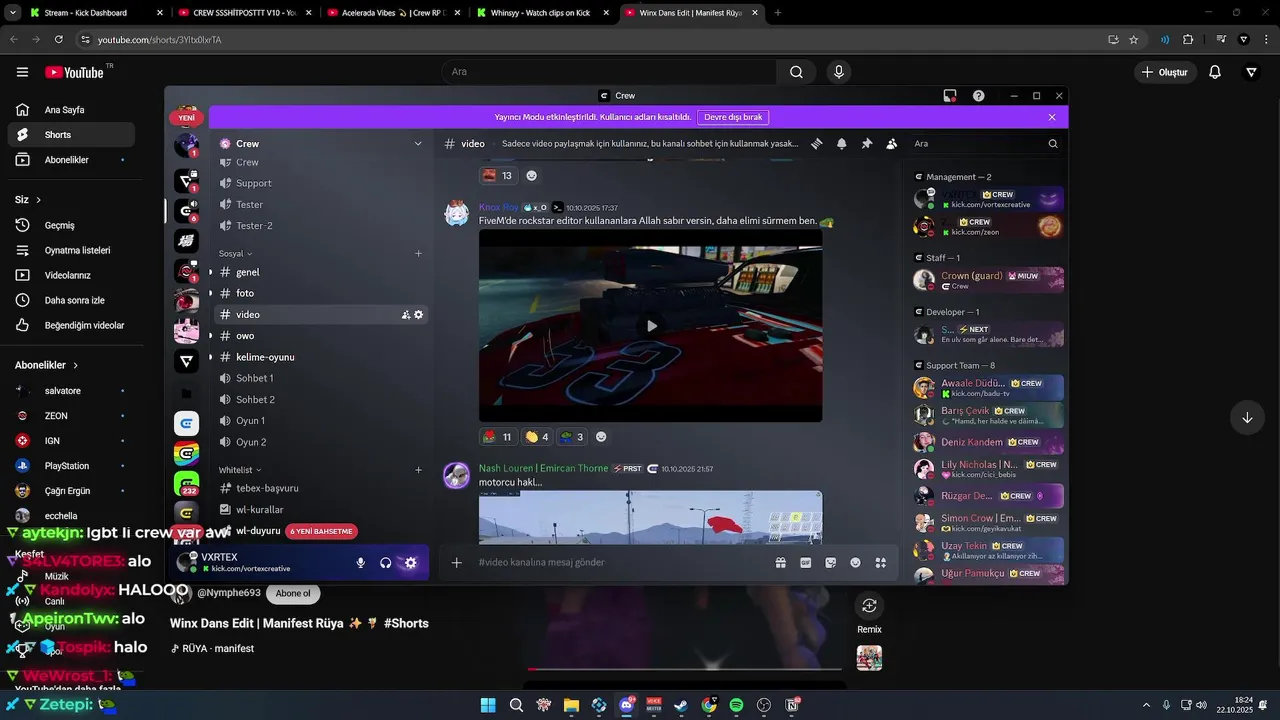Open video channel settings gear
This screenshot has width=1280, height=720.
418,314
